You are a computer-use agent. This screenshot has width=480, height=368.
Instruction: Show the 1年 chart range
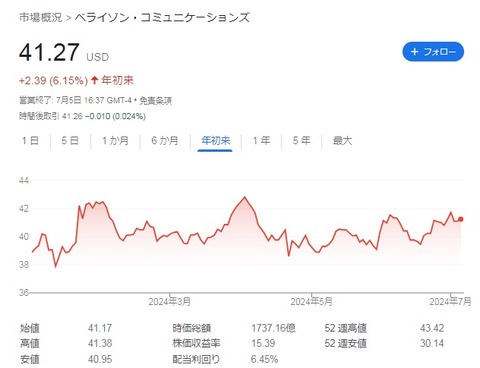tap(261, 140)
